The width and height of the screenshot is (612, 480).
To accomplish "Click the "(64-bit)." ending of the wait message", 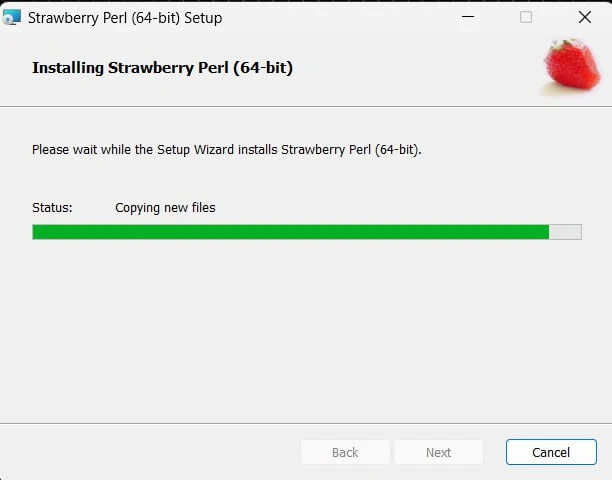I will [x=398, y=150].
